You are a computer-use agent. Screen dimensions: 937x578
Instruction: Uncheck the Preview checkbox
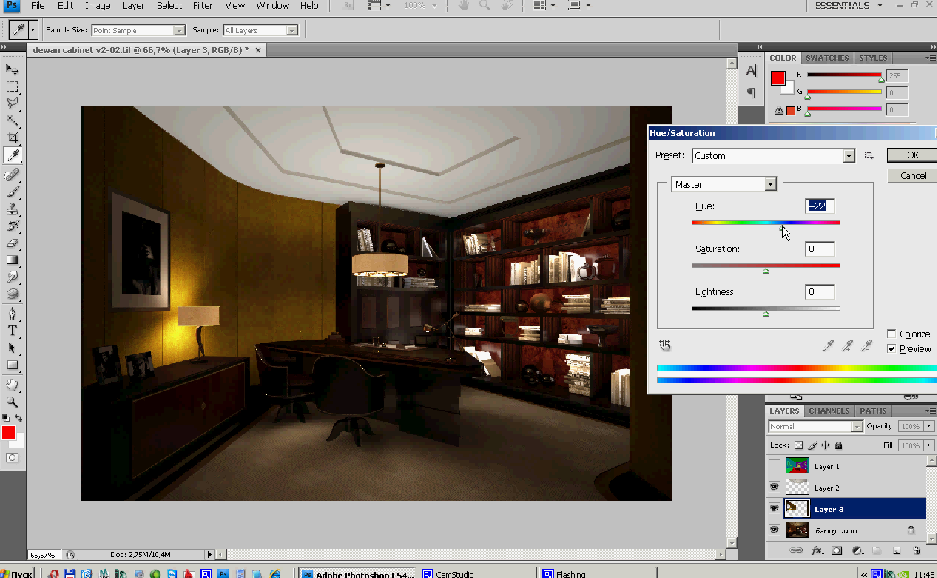(892, 348)
